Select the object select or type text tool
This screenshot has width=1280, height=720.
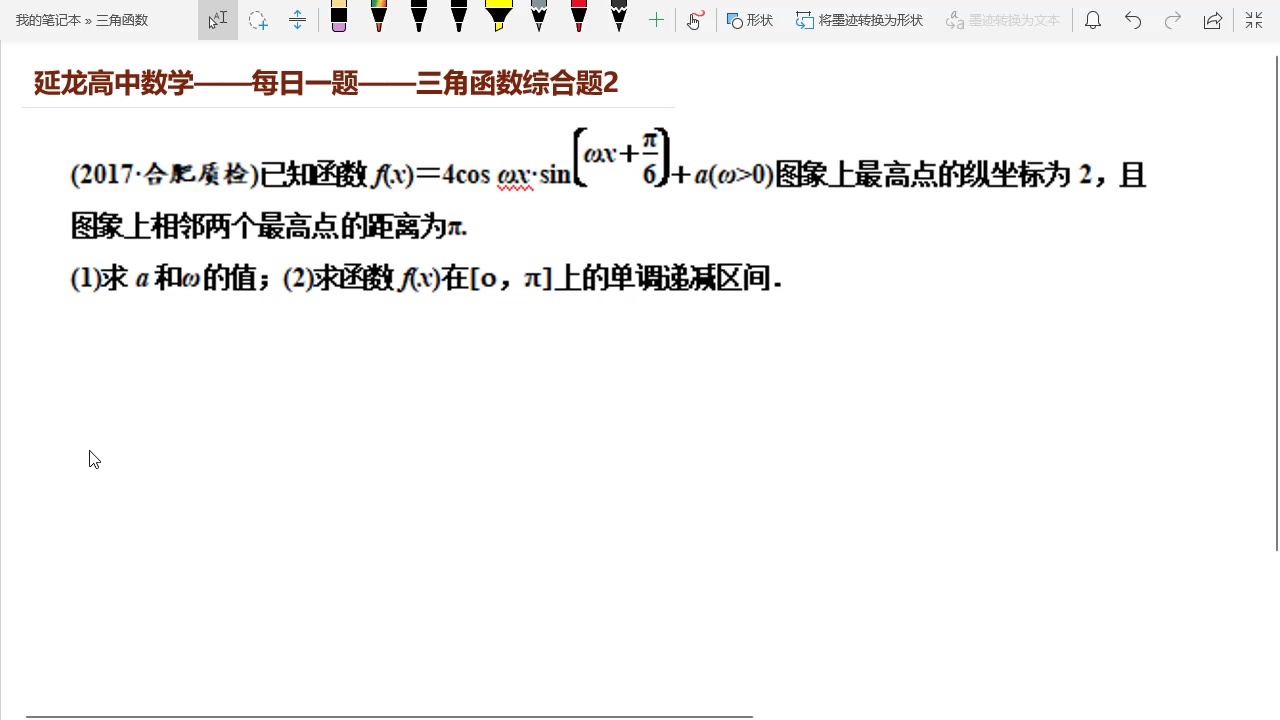(218, 20)
